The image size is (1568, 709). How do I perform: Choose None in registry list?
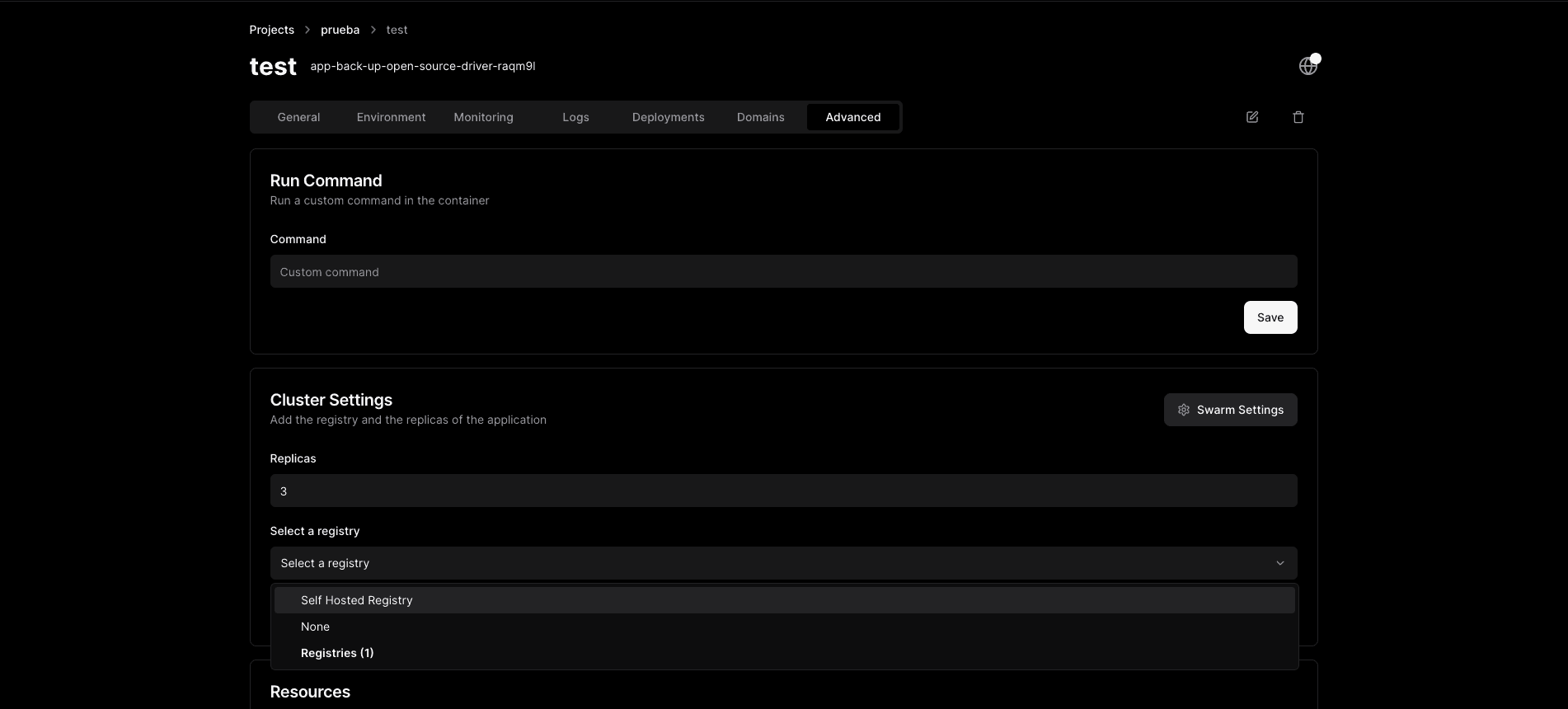(x=784, y=627)
